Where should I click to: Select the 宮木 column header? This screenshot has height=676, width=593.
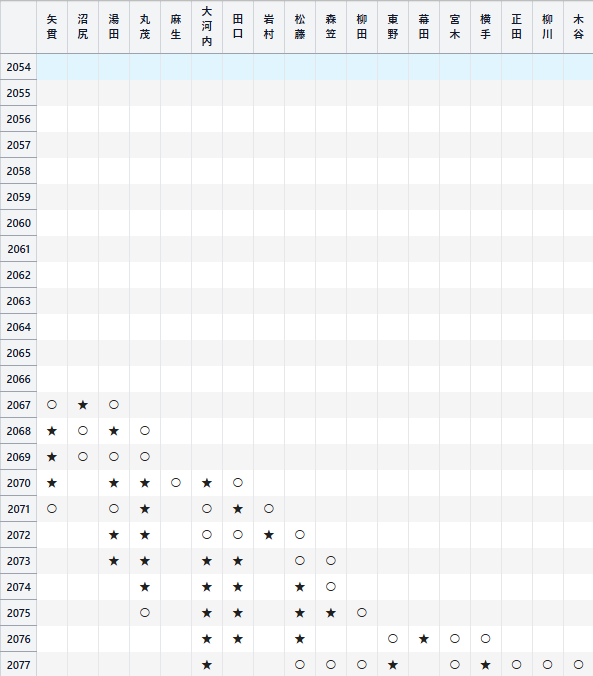[x=455, y=27]
